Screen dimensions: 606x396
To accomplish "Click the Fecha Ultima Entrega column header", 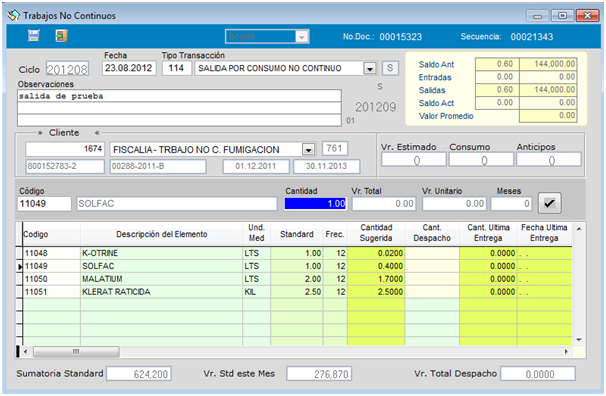I will click(544, 233).
